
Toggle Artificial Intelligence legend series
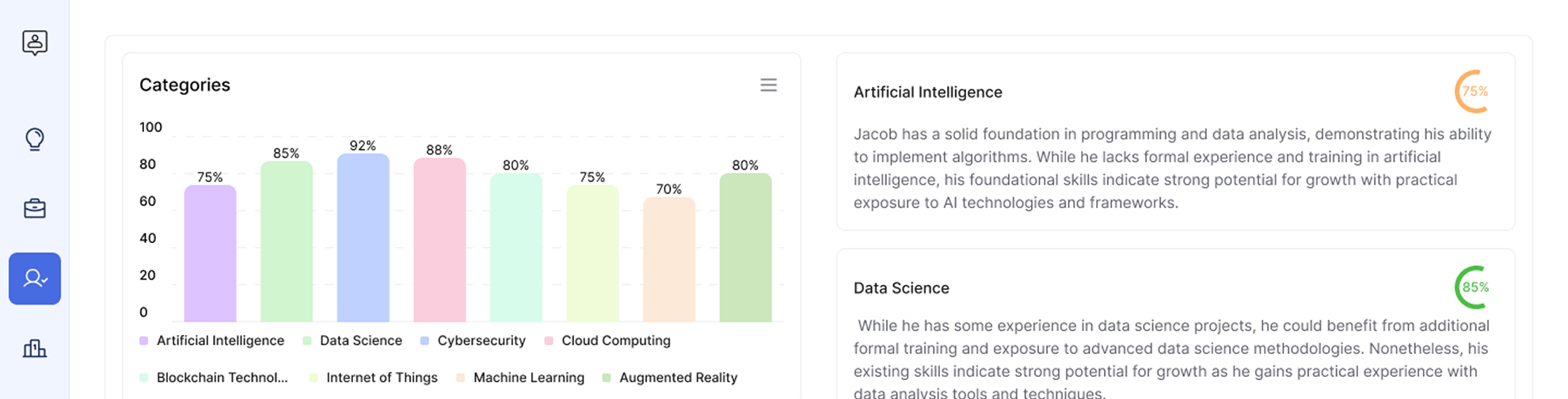tap(220, 340)
